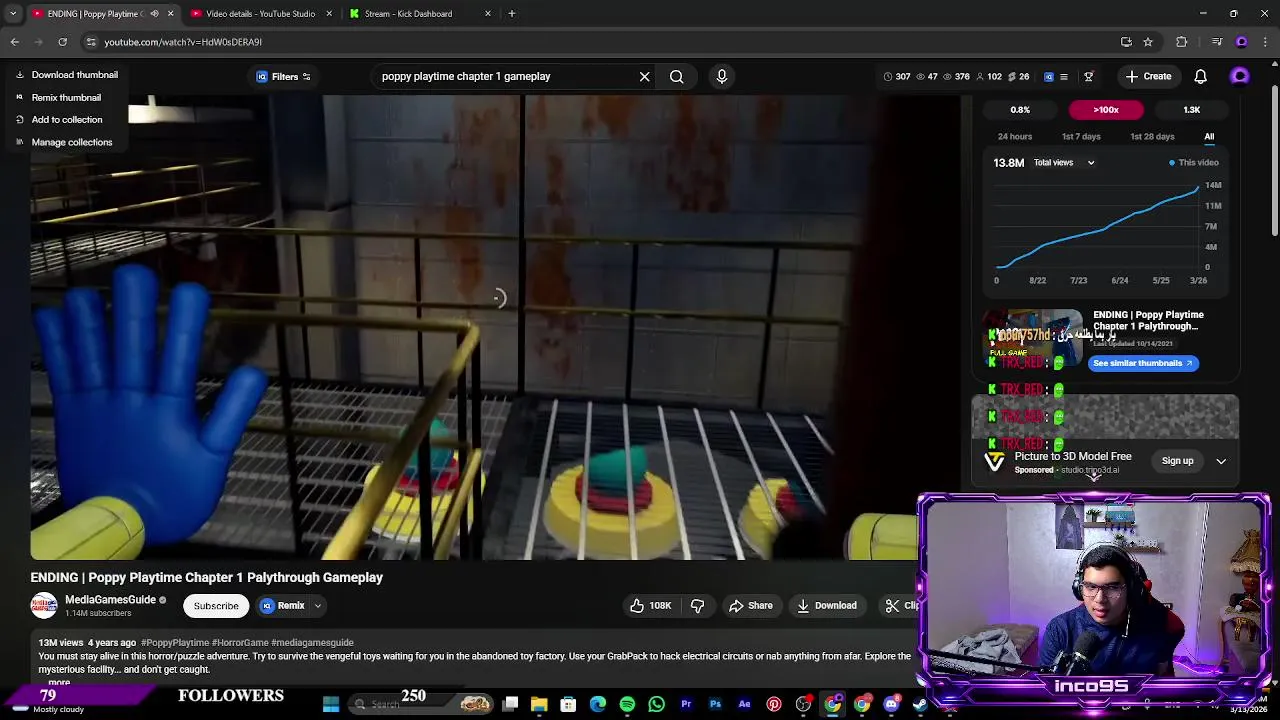
Task: Mute the audio icon on YouTube tab
Action: click(x=154, y=14)
